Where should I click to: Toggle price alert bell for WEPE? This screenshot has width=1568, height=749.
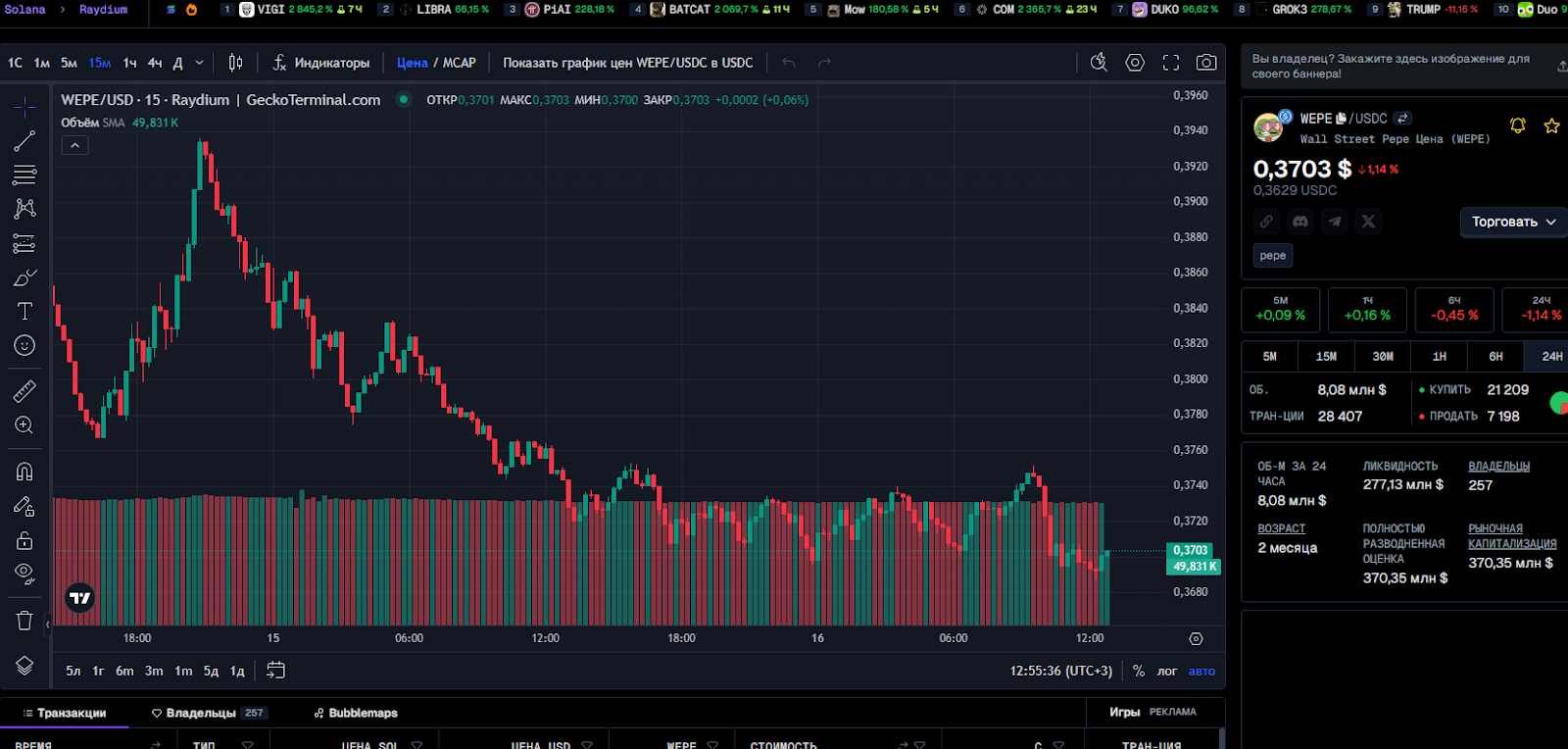[x=1518, y=125]
